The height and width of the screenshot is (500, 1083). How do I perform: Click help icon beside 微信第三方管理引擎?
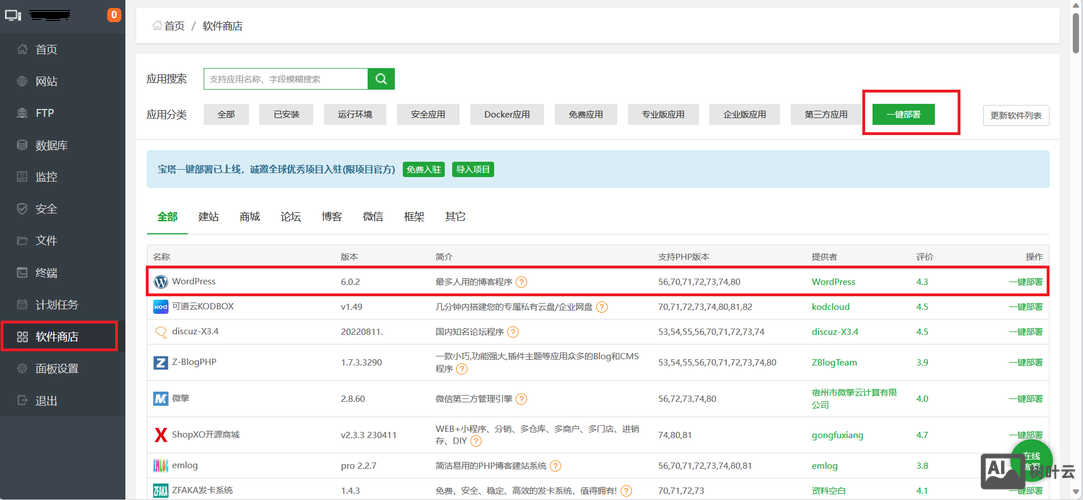[x=521, y=399]
